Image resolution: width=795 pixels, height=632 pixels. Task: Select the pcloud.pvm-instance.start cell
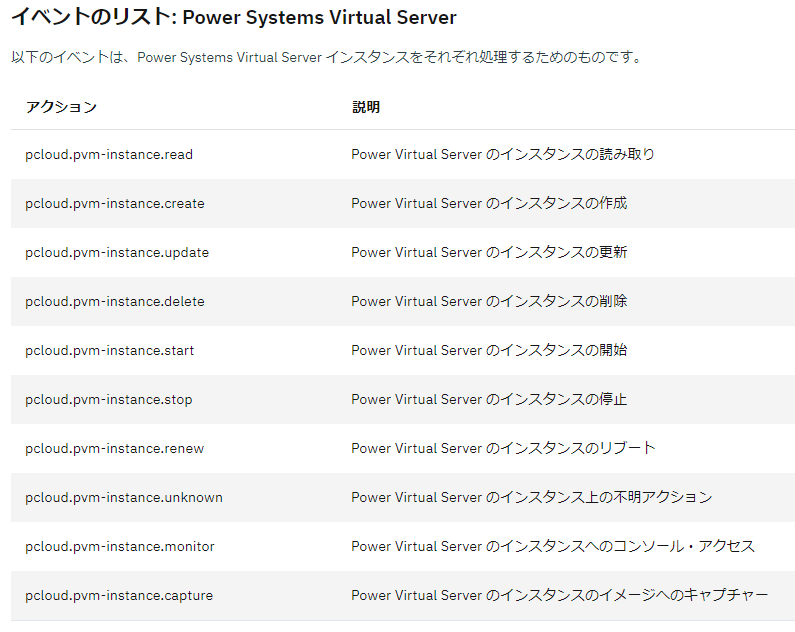coord(110,351)
